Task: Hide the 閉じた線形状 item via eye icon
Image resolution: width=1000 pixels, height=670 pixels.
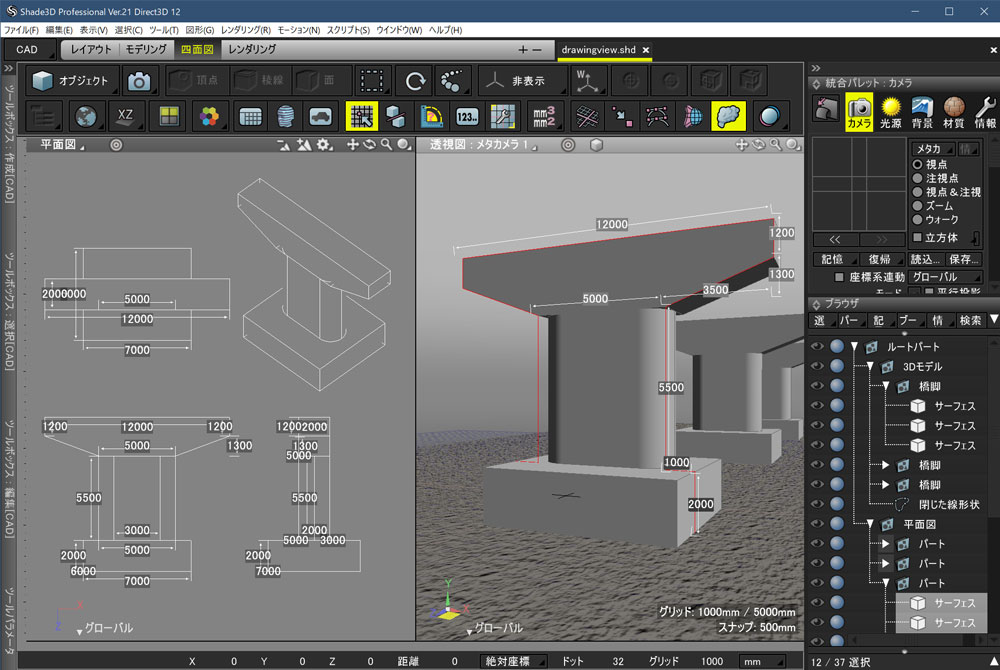Action: pyautogui.click(x=817, y=505)
